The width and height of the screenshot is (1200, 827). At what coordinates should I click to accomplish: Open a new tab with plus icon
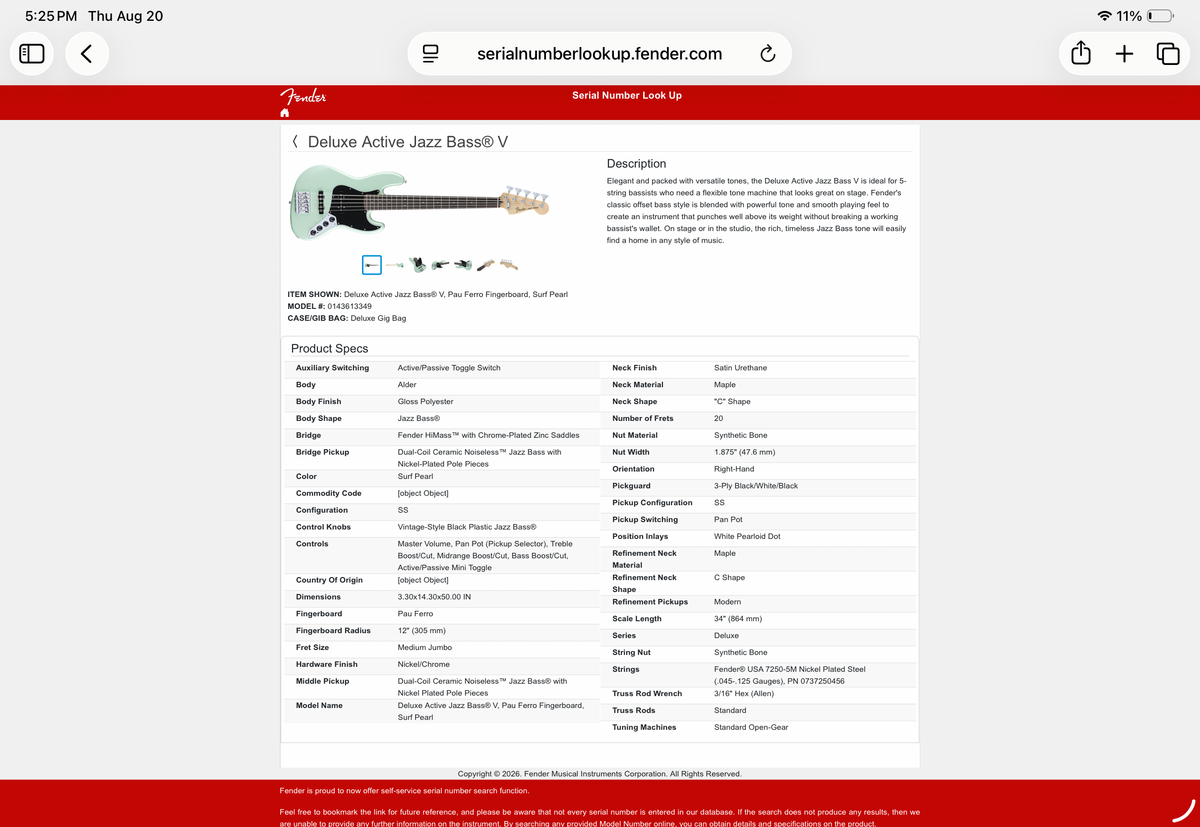[x=1124, y=54]
